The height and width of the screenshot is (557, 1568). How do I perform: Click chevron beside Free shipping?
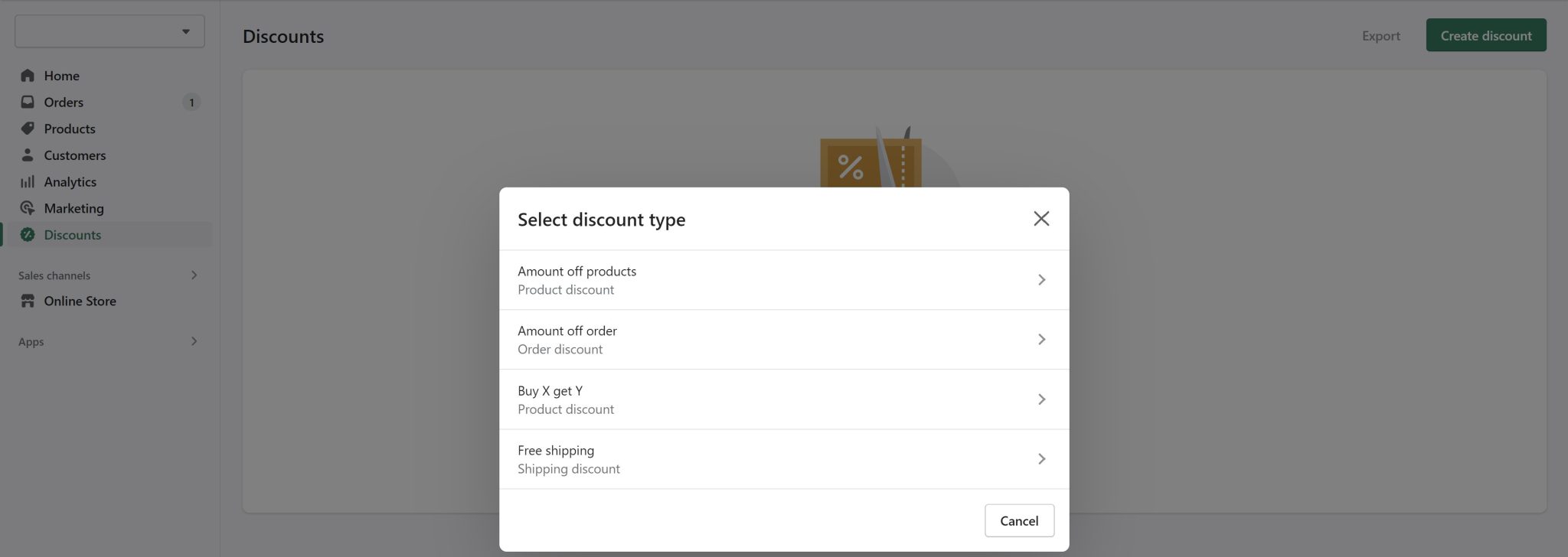(1041, 459)
